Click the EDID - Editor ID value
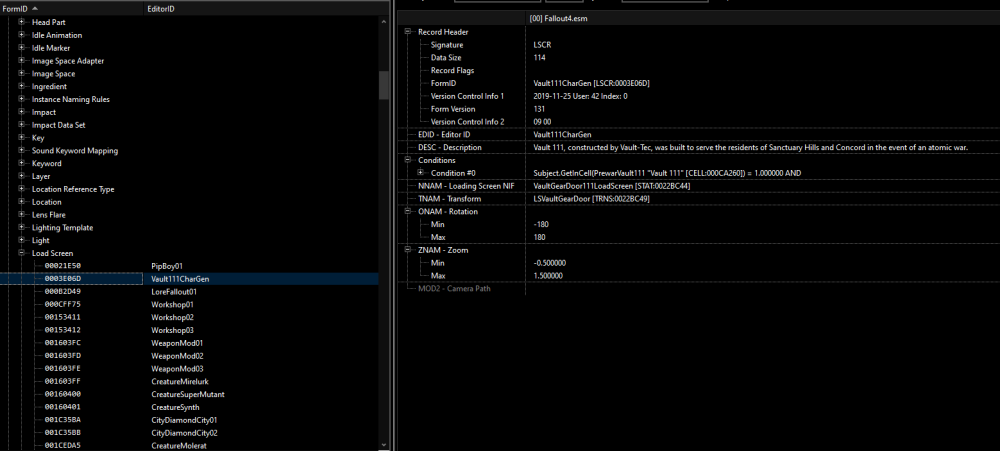This screenshot has width=1000, height=451. (562, 135)
